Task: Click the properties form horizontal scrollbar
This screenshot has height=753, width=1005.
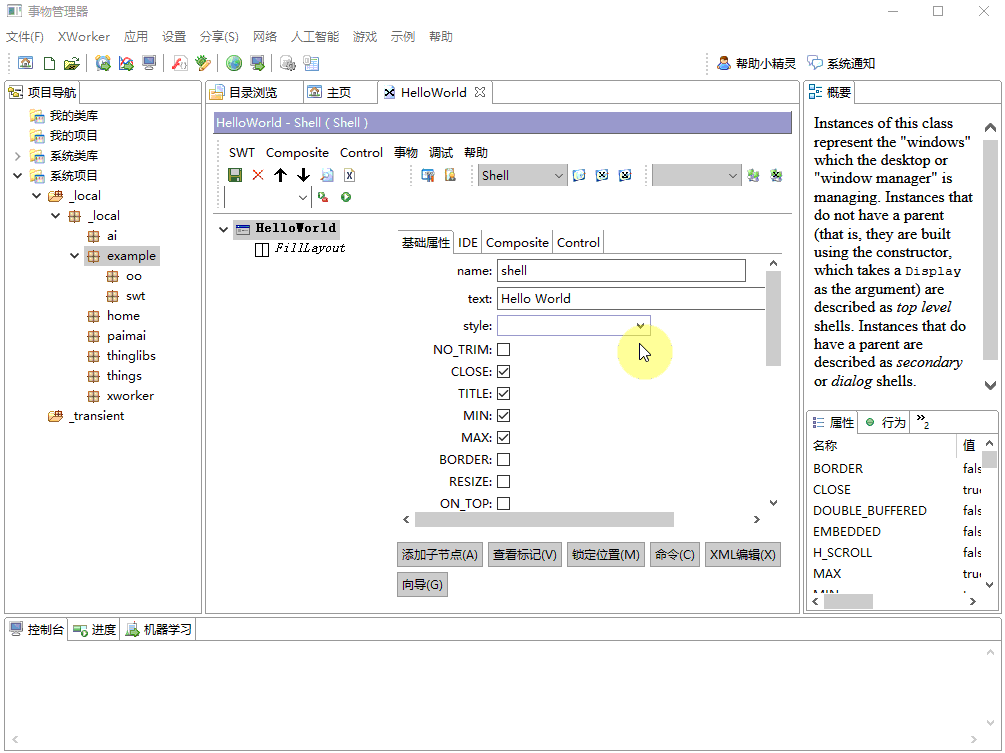Action: click(x=544, y=519)
